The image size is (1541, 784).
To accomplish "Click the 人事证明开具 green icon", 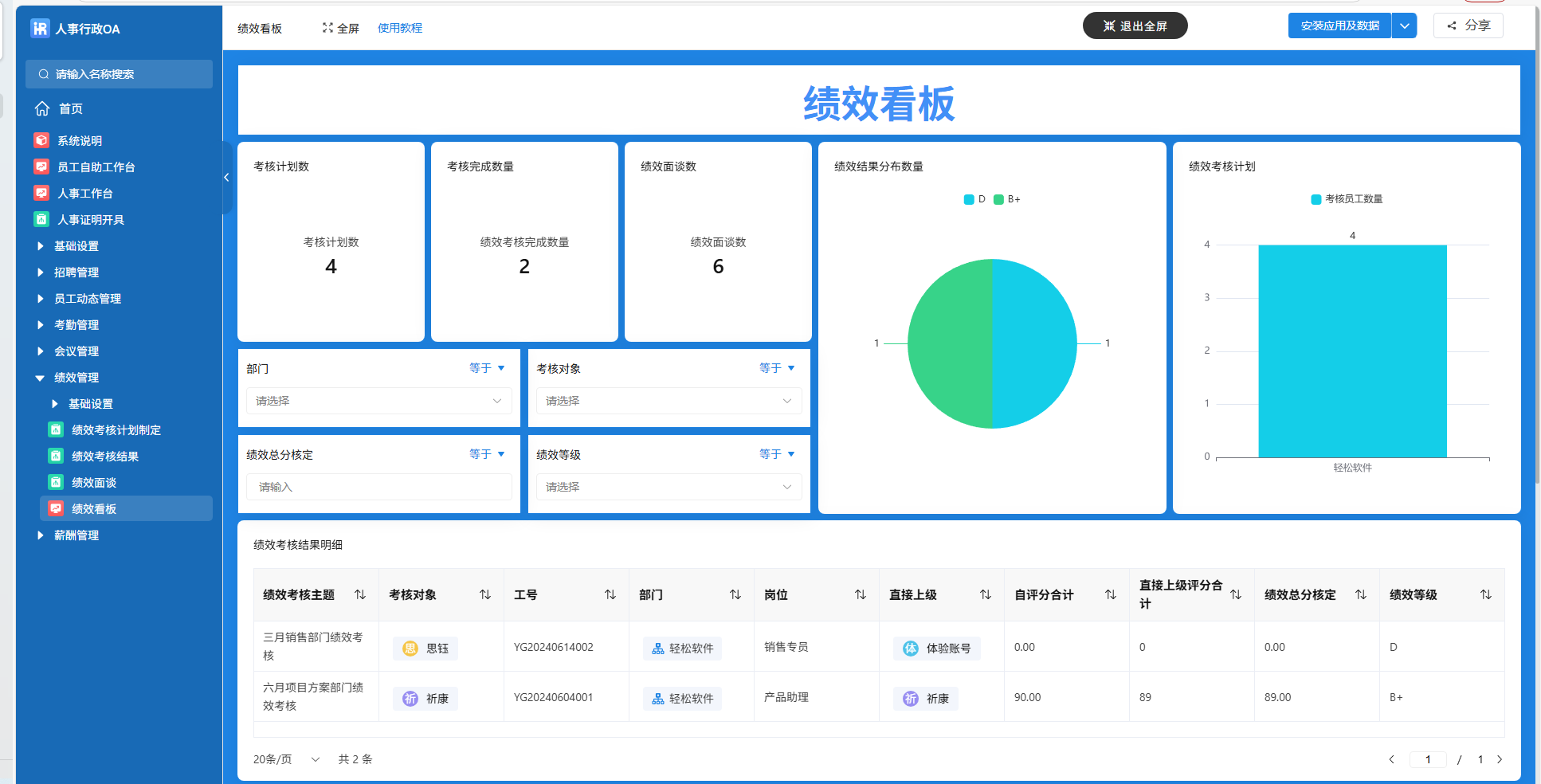I will pyautogui.click(x=41, y=219).
